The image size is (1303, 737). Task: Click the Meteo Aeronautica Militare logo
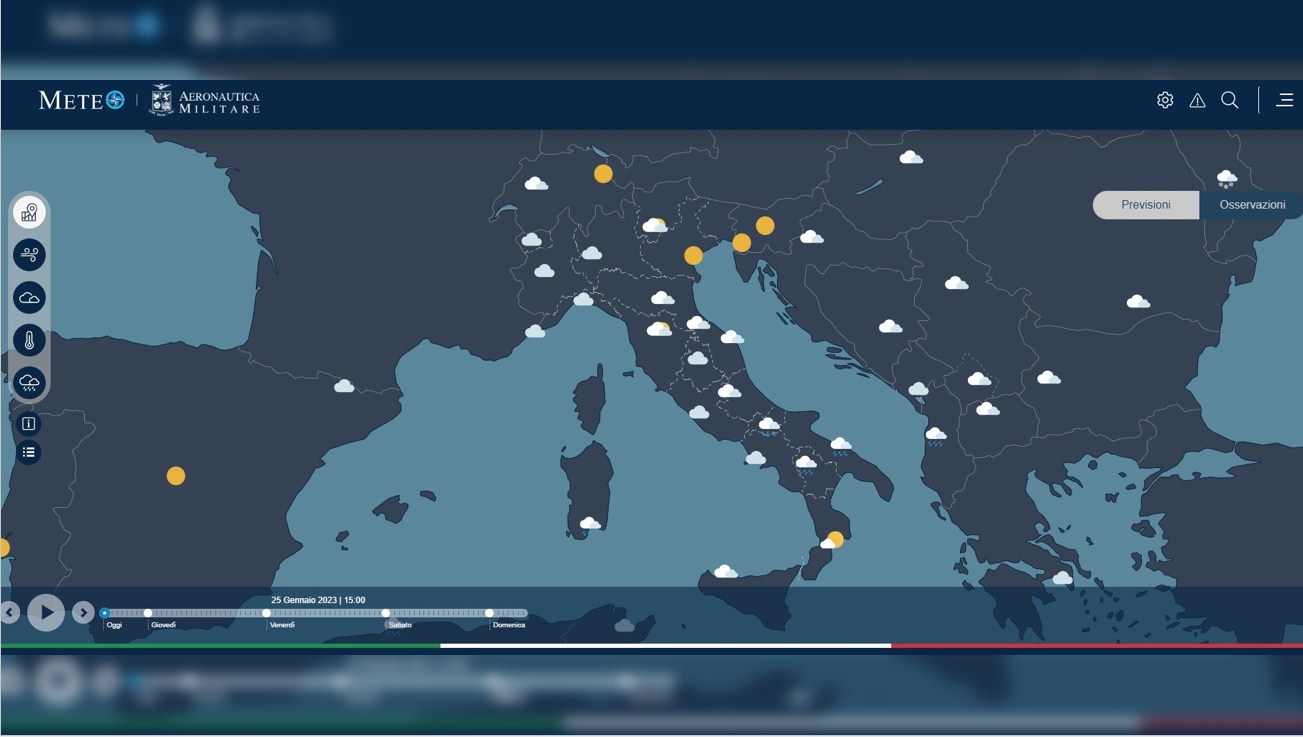pyautogui.click(x=149, y=100)
